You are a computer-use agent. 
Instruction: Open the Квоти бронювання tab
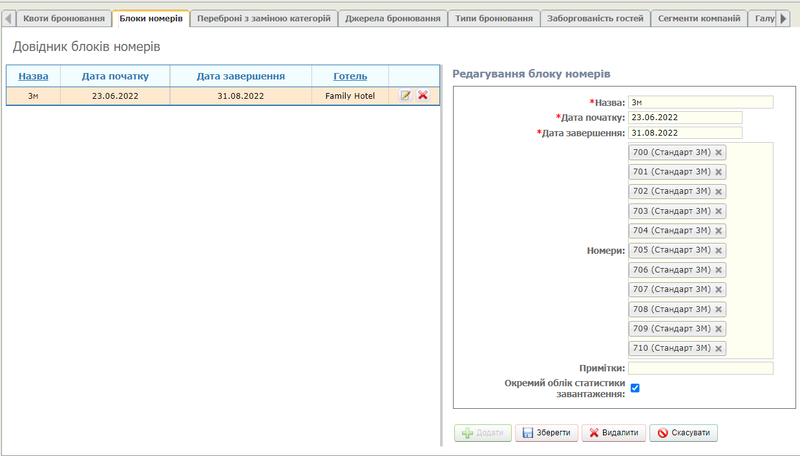pyautogui.click(x=64, y=19)
